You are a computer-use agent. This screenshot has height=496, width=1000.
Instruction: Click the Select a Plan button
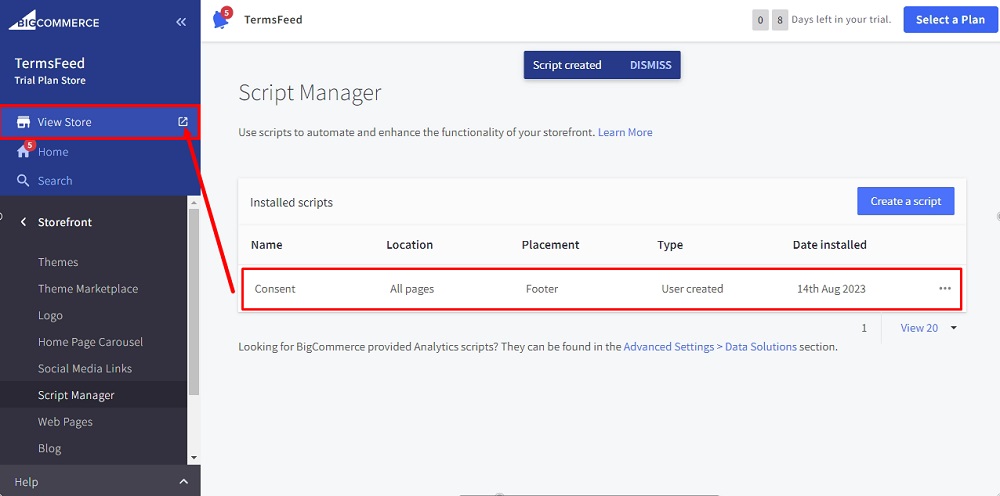(950, 20)
